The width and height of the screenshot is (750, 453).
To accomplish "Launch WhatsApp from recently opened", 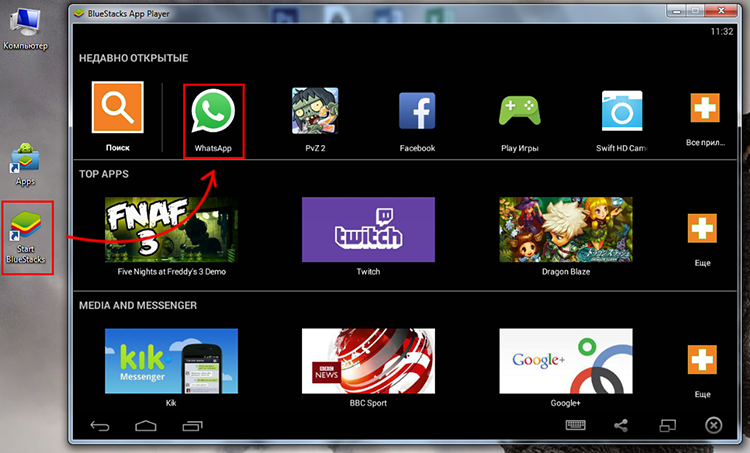I will [x=213, y=111].
